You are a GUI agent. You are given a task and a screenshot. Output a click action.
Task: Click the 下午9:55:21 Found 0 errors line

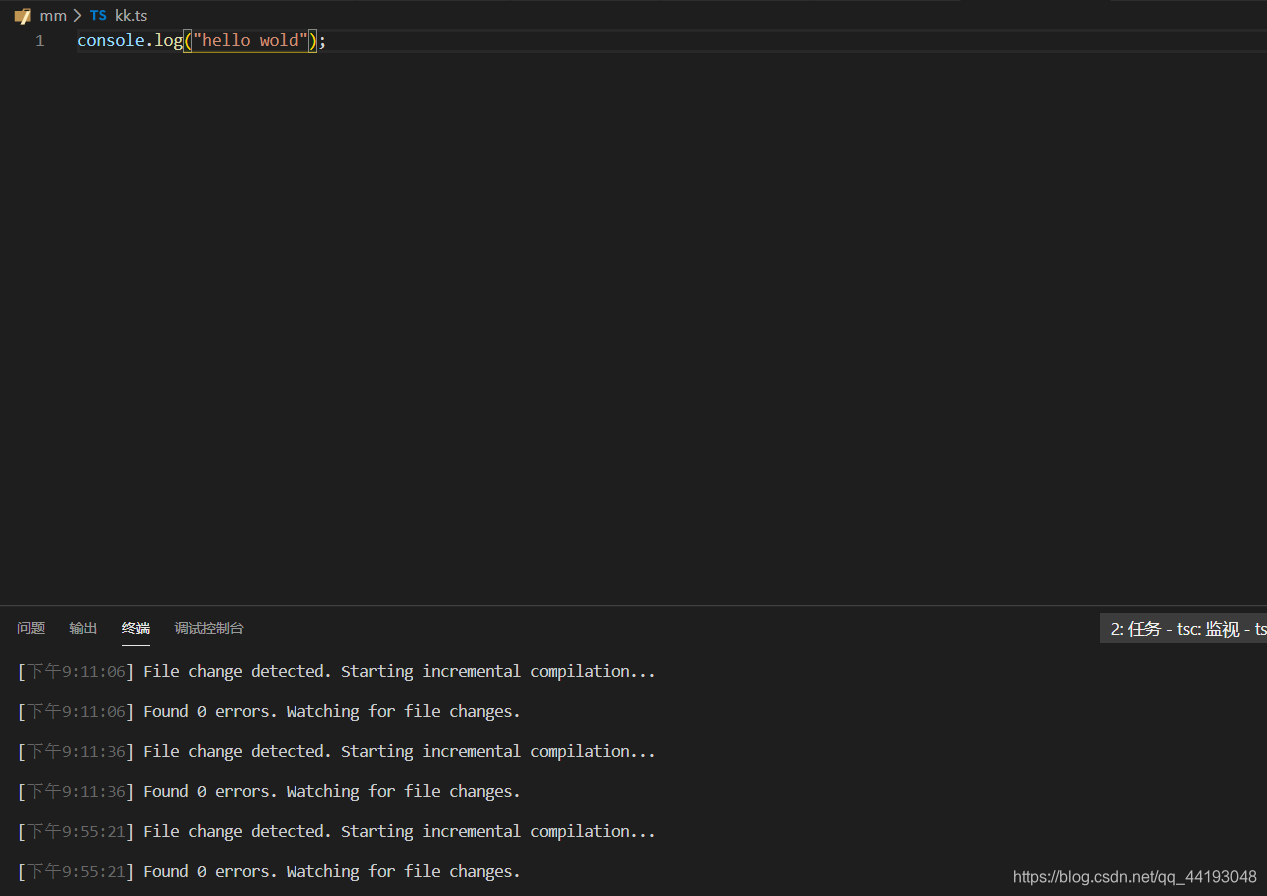[269, 871]
